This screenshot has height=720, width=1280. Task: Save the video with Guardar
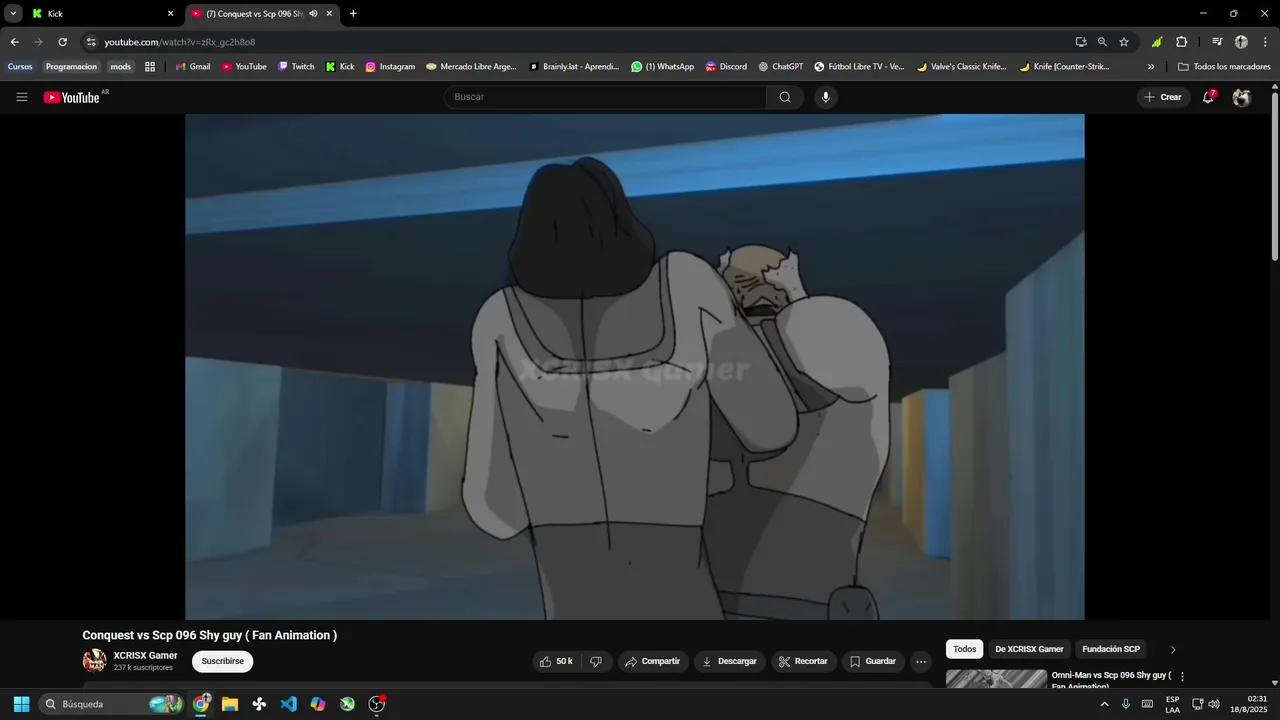(873, 661)
